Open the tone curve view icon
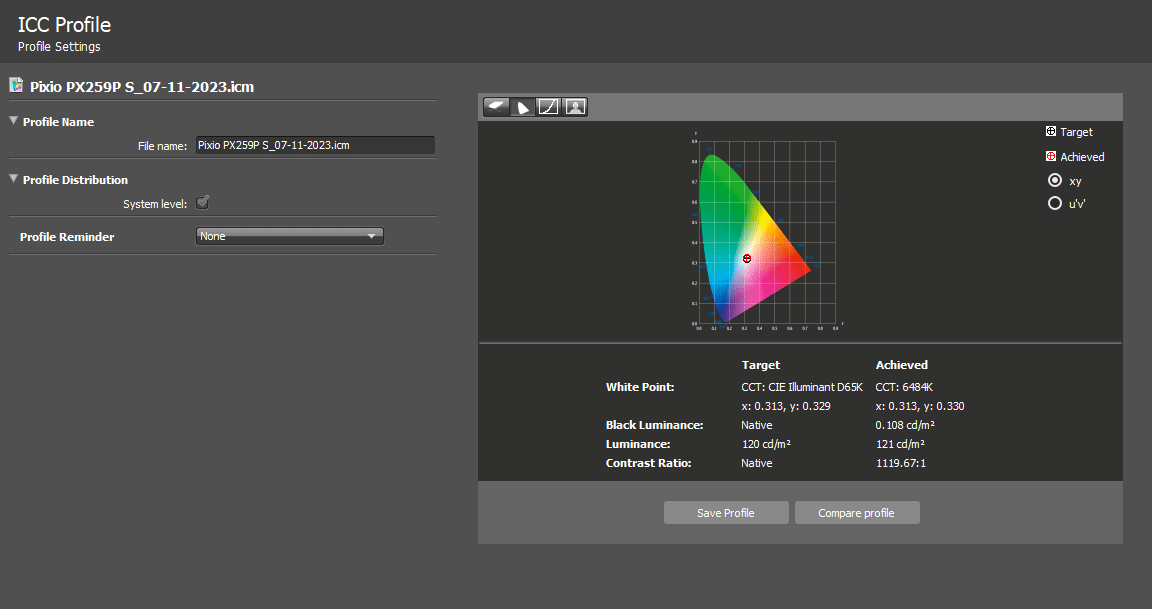The width and height of the screenshot is (1152, 609). (548, 107)
